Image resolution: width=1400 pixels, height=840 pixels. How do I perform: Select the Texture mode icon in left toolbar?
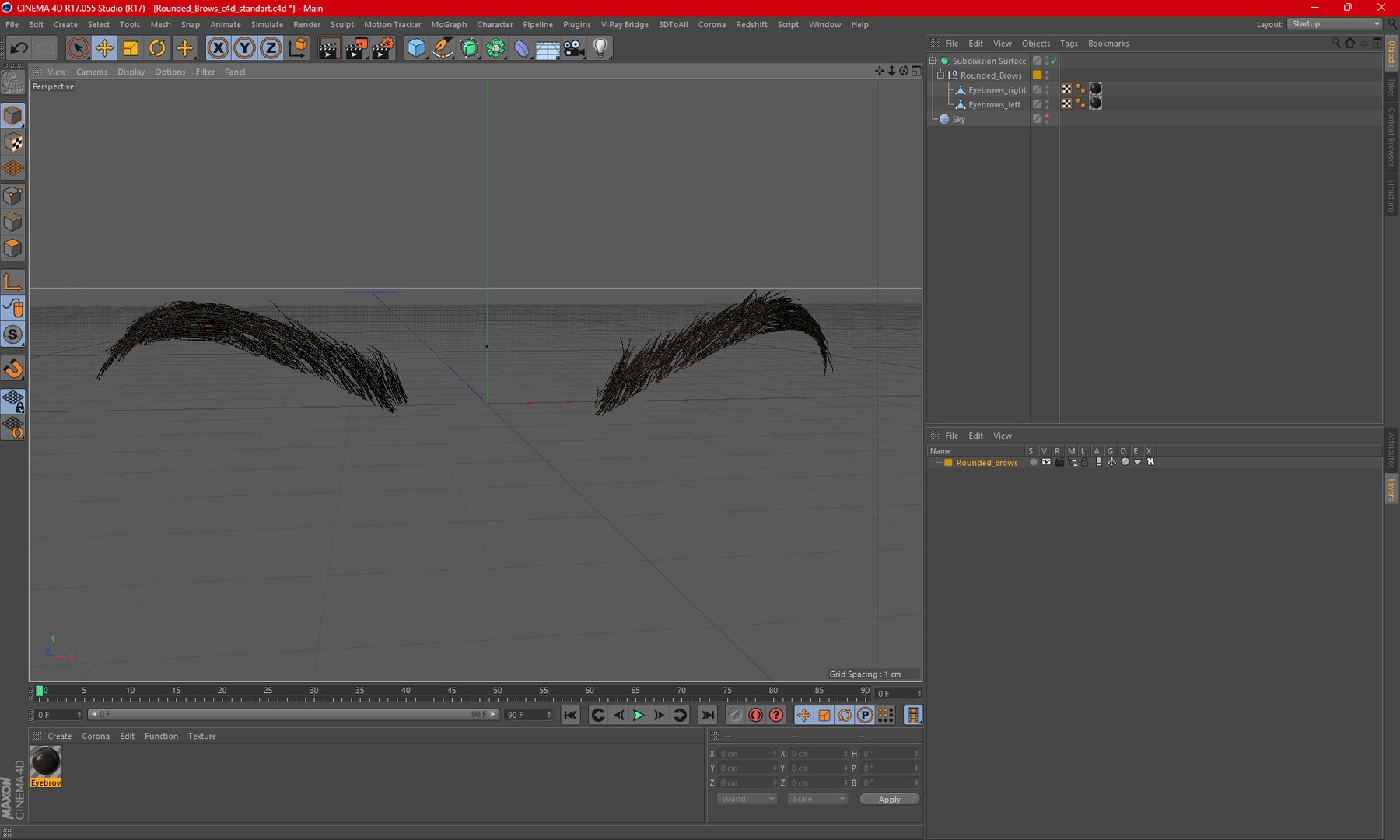pos(13,142)
